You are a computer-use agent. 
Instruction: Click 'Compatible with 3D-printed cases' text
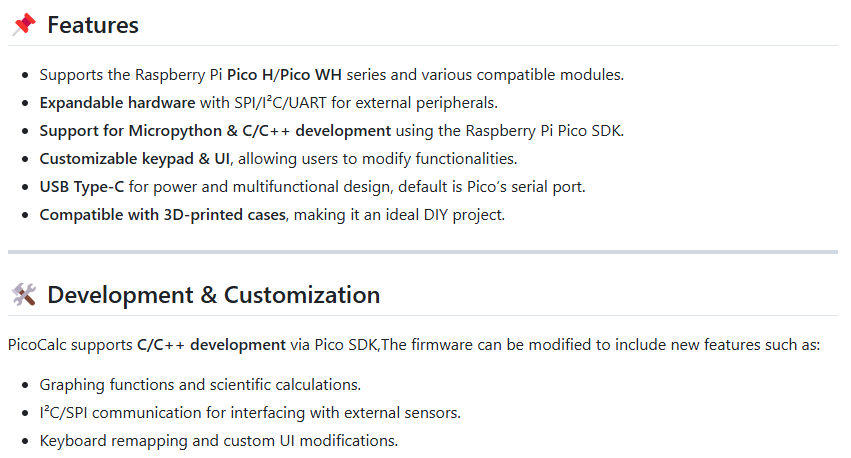coord(162,215)
